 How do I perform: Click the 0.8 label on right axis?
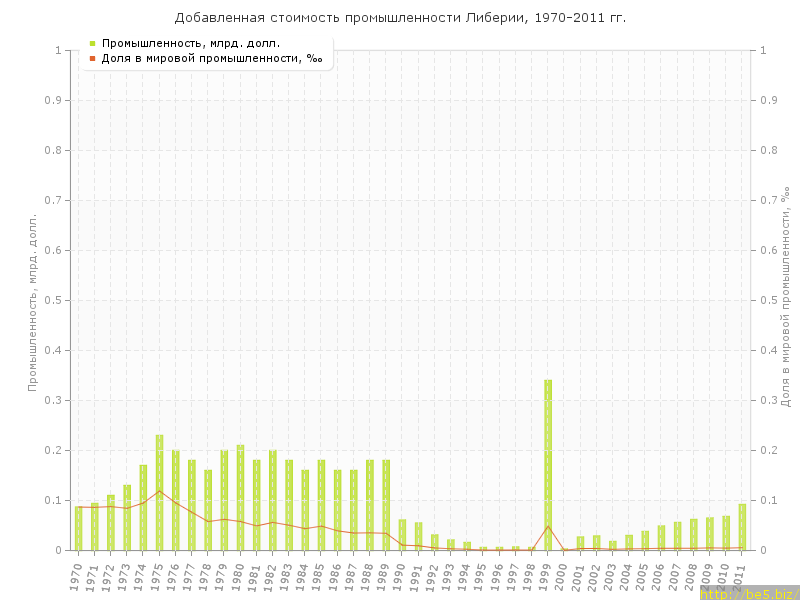point(770,150)
